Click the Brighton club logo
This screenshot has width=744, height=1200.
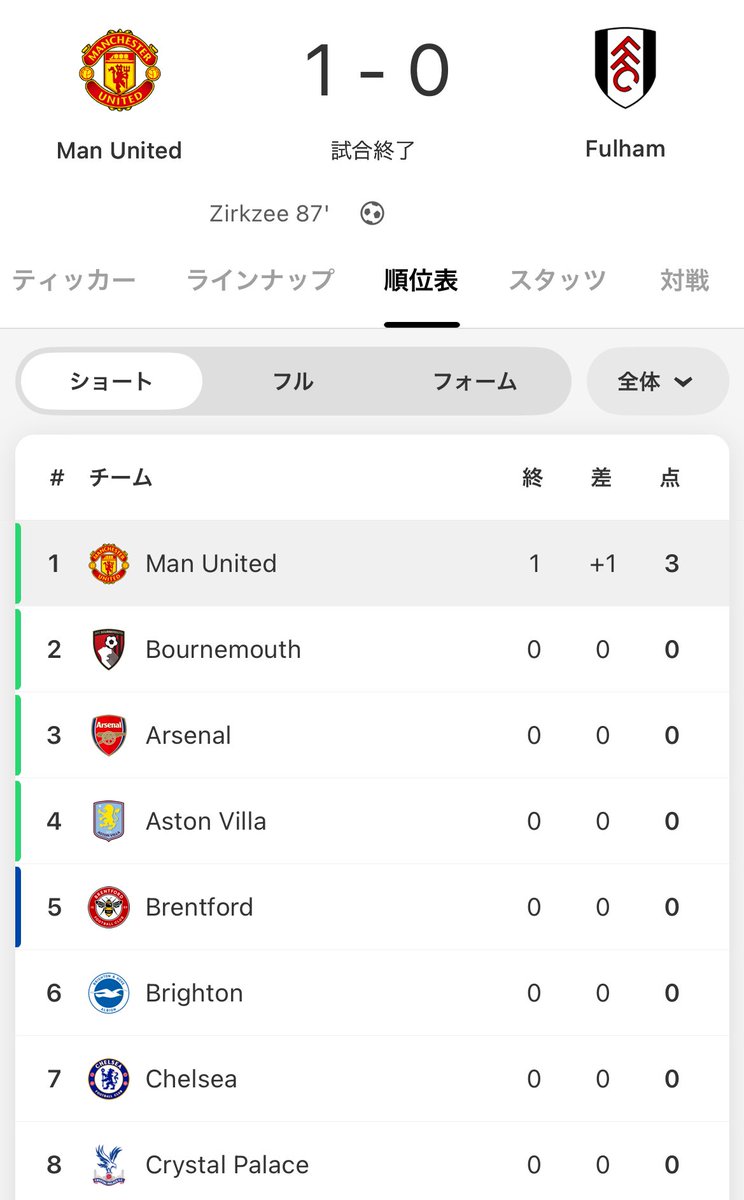click(x=108, y=993)
